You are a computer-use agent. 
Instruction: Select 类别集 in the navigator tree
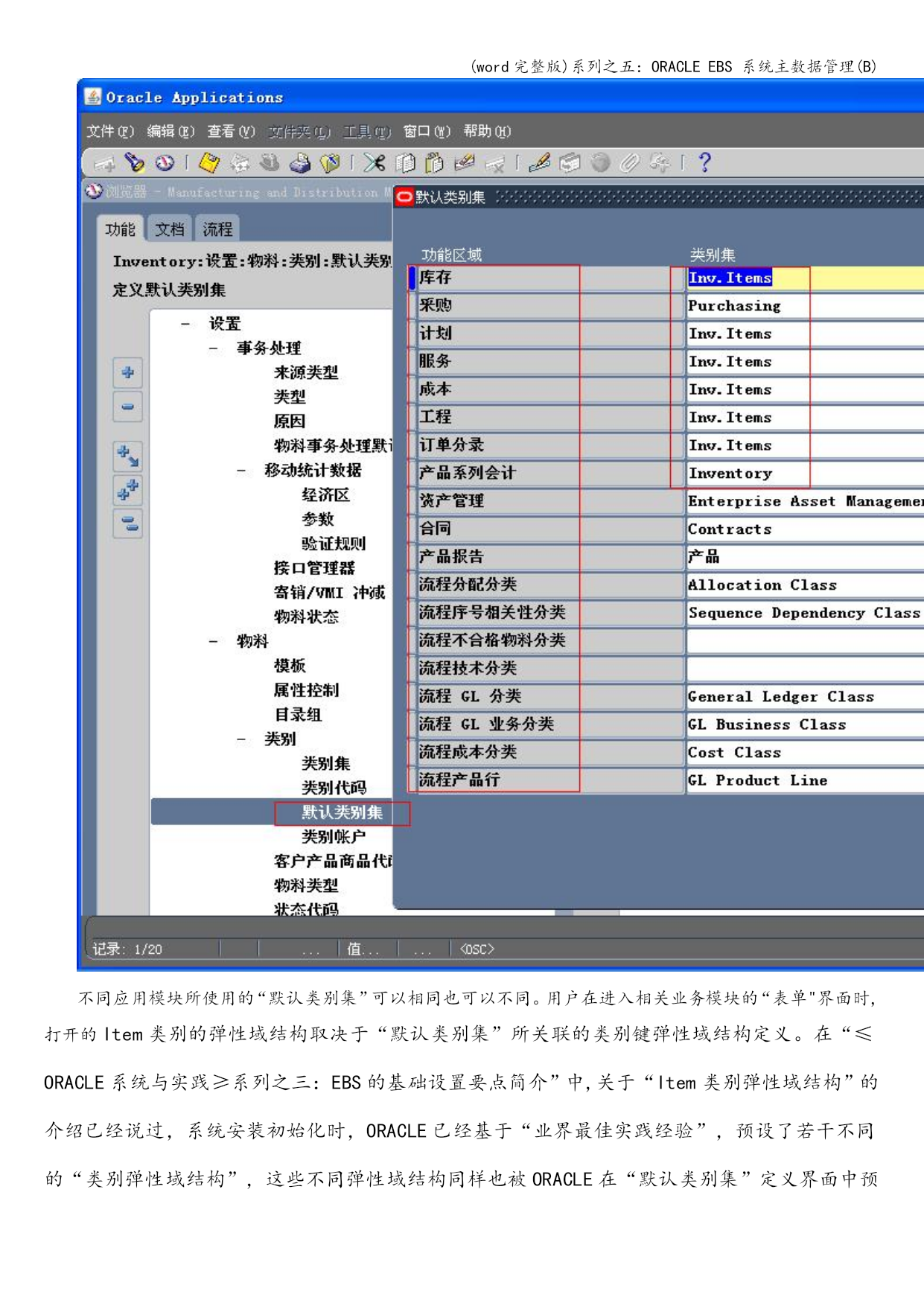(325, 763)
